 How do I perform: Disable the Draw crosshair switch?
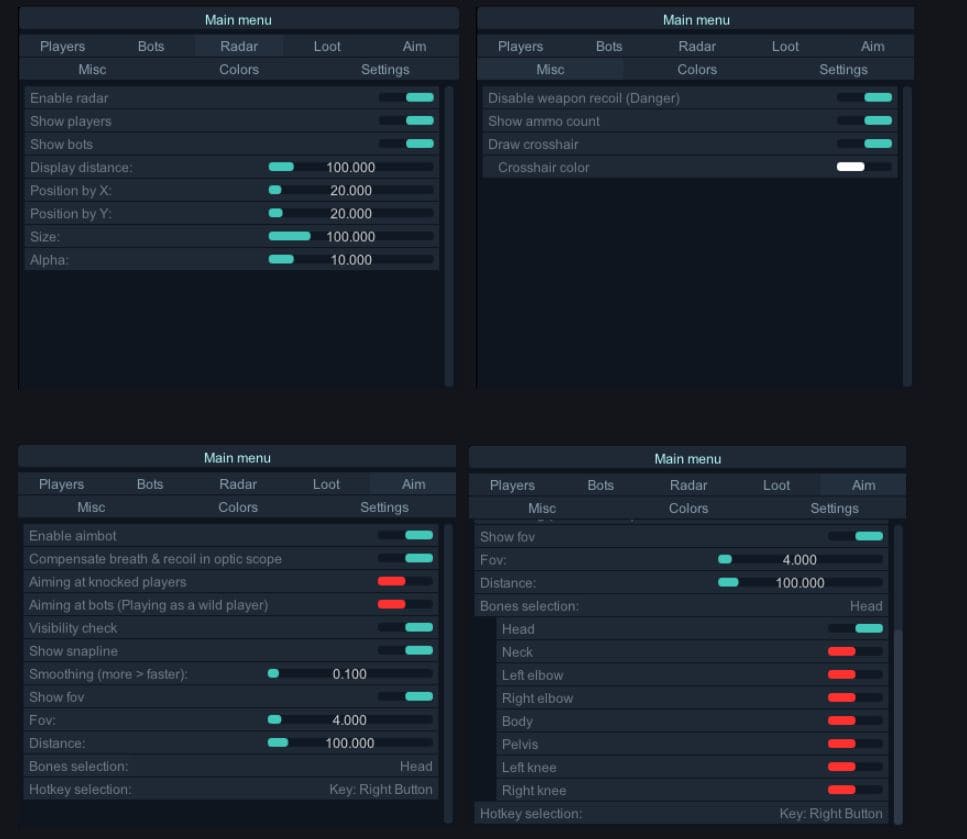click(x=864, y=144)
